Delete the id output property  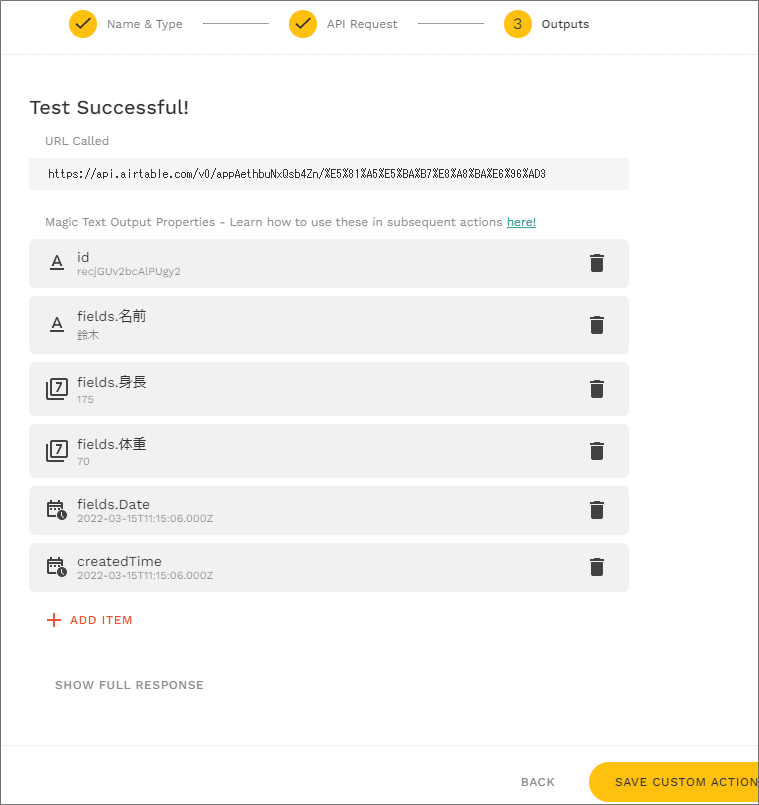pos(597,263)
